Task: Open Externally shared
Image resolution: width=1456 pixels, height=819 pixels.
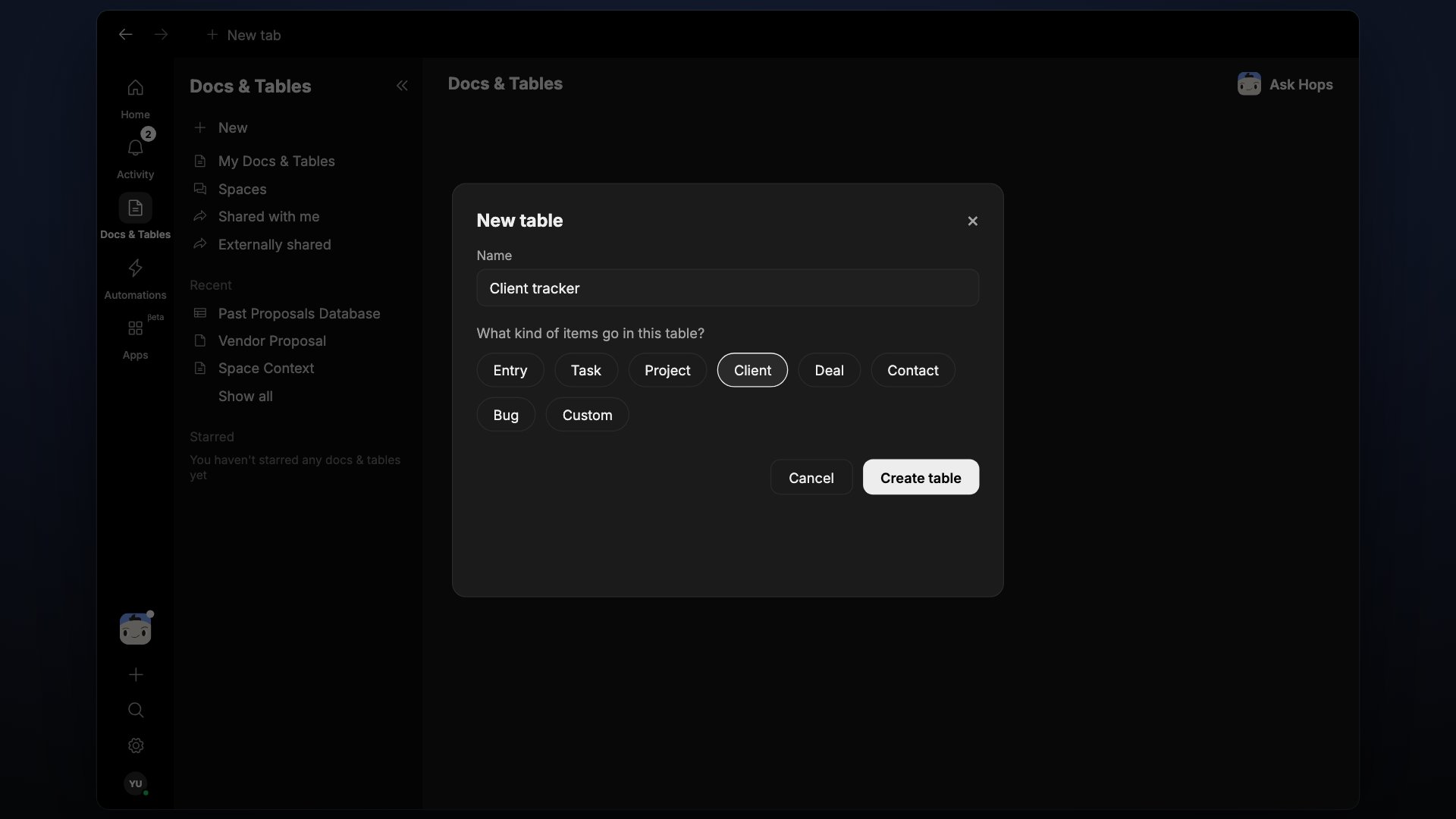Action: 262,244
